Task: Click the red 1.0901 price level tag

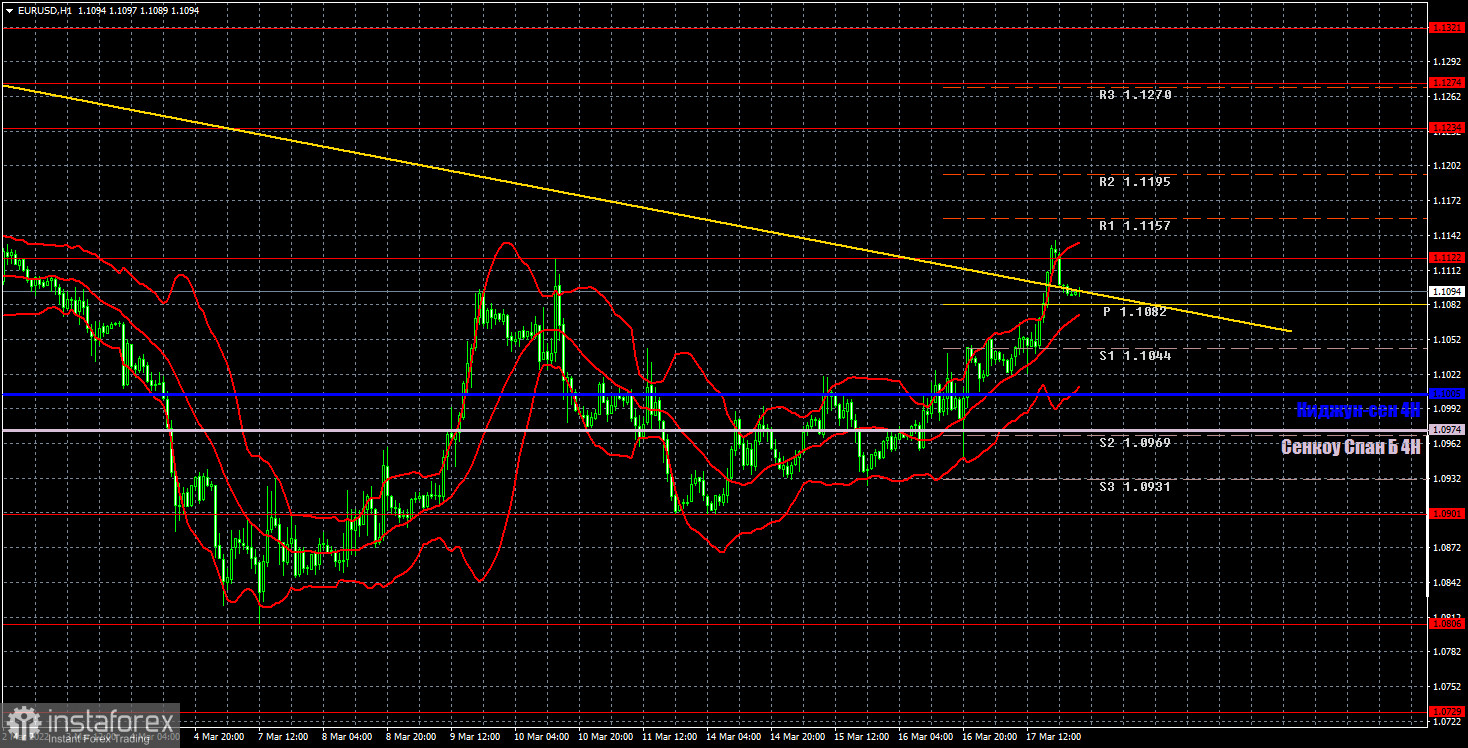Action: coord(1446,513)
